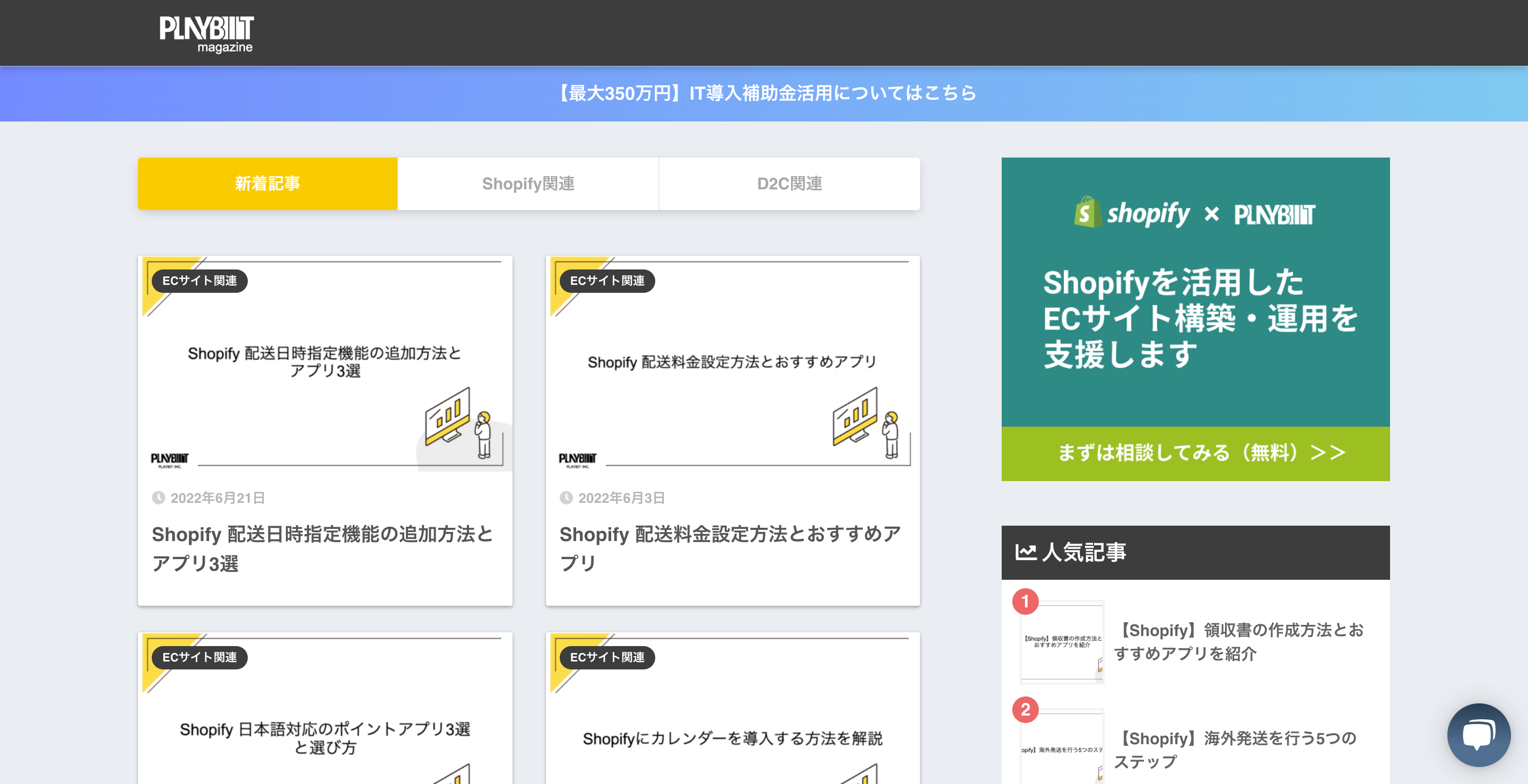Viewport: 1528px width, 784px height.
Task: Click the clock icon beside 2022年6月21日
Action: [159, 498]
